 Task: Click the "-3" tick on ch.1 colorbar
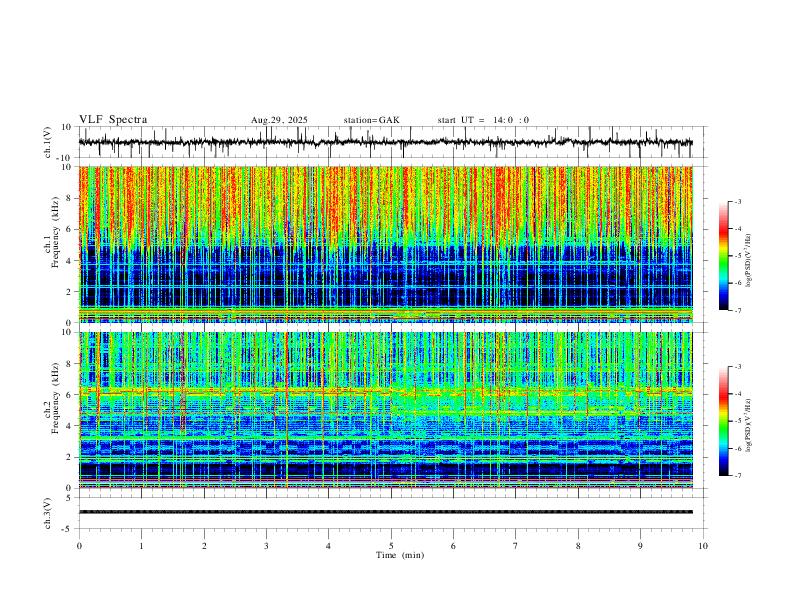click(x=737, y=201)
